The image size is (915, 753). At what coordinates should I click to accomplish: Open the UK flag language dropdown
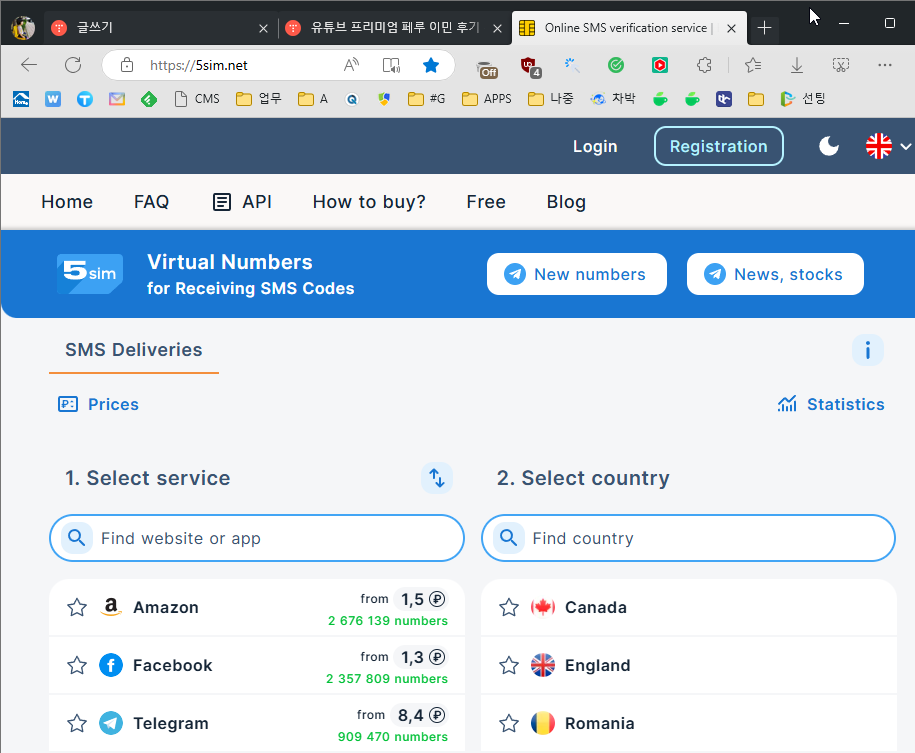click(888, 146)
